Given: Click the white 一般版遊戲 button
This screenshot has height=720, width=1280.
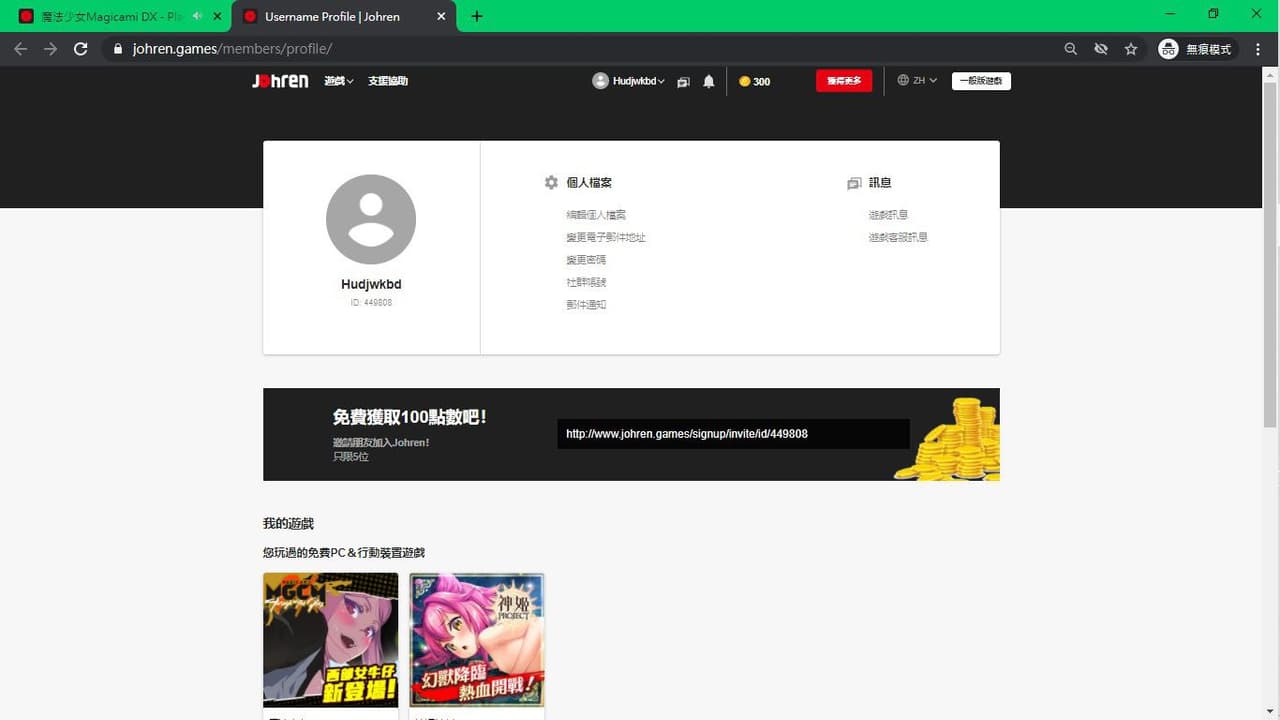Looking at the screenshot, I should (x=981, y=81).
